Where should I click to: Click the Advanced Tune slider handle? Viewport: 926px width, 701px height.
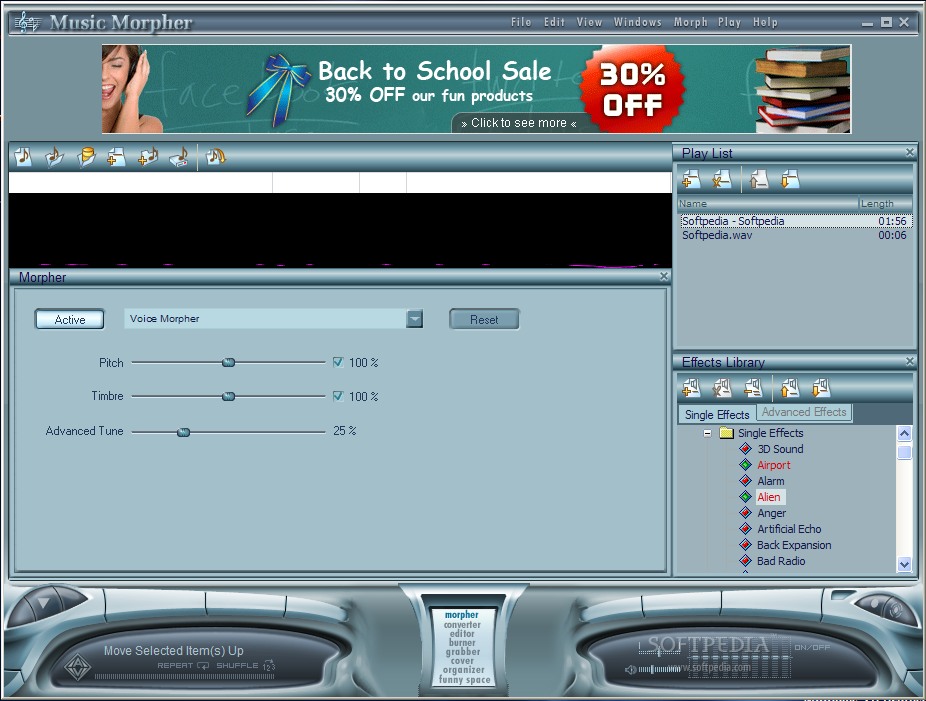coord(183,432)
